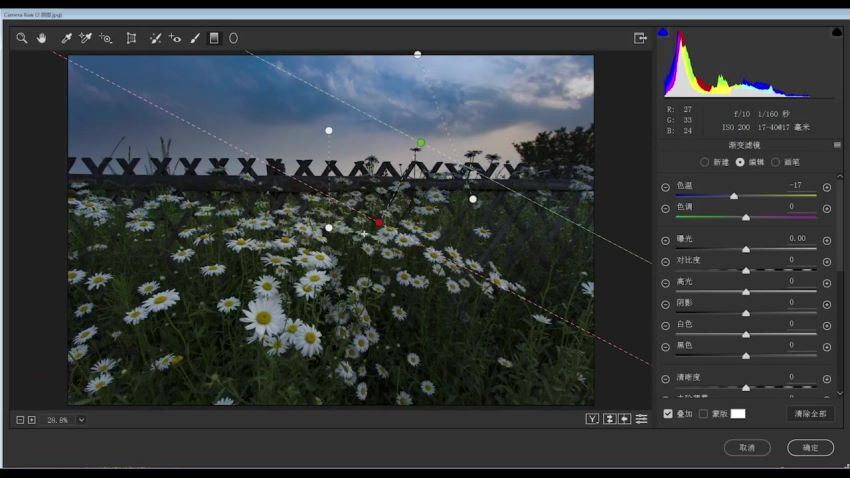Open the zoom level dropdown

click(81, 420)
